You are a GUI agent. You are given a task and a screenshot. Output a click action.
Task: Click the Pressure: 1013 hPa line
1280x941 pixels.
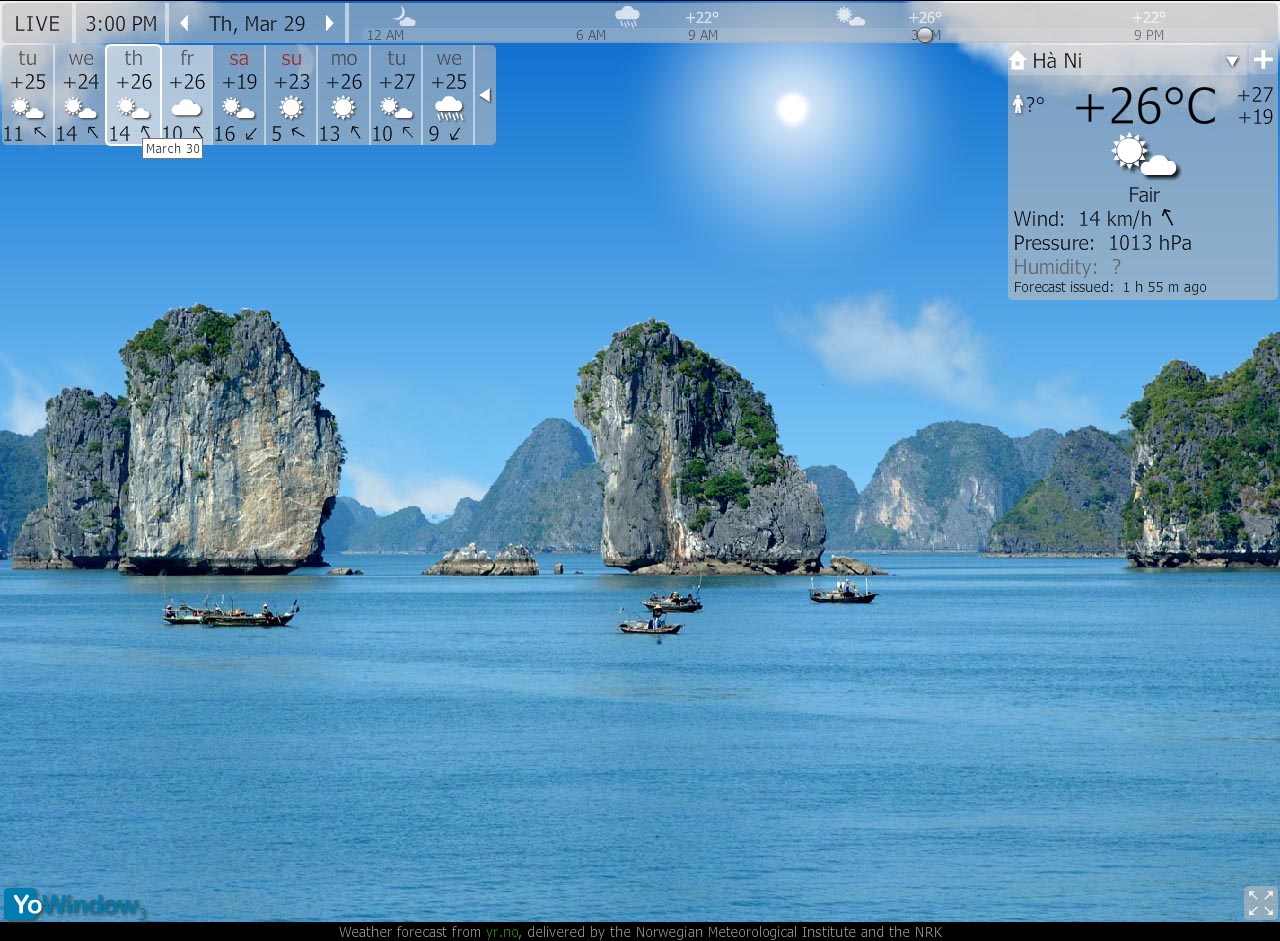1102,243
